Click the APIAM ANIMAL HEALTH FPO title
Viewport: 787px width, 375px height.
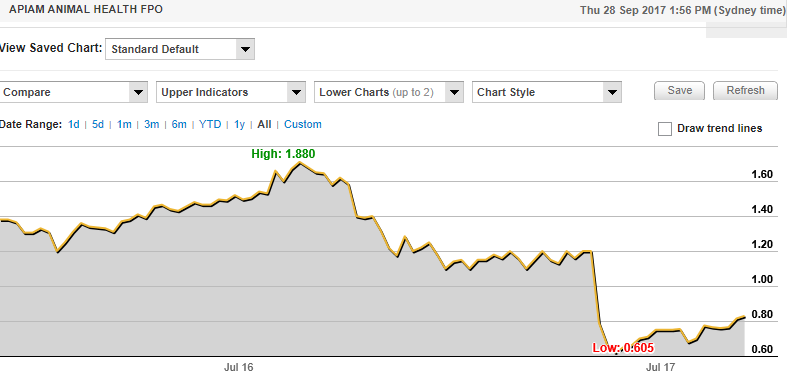click(x=86, y=10)
